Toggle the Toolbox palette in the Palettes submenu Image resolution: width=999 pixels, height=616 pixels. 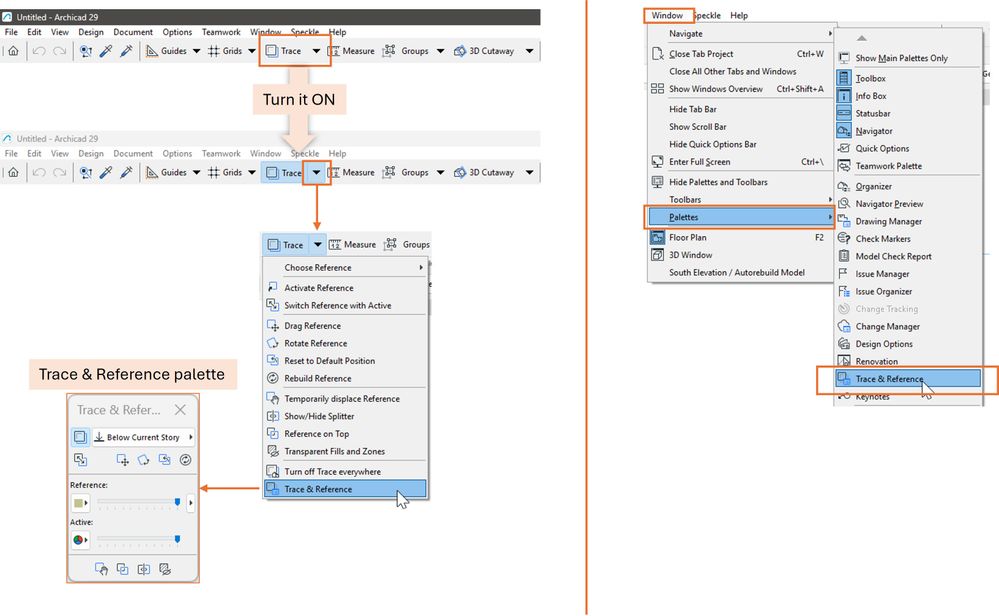[x=907, y=78]
